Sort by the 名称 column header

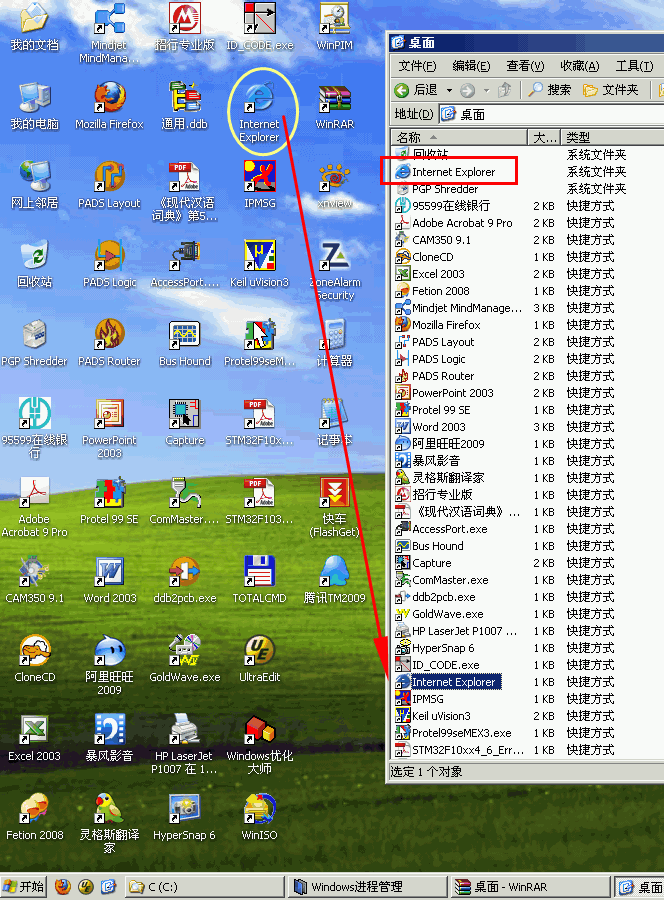[459, 137]
